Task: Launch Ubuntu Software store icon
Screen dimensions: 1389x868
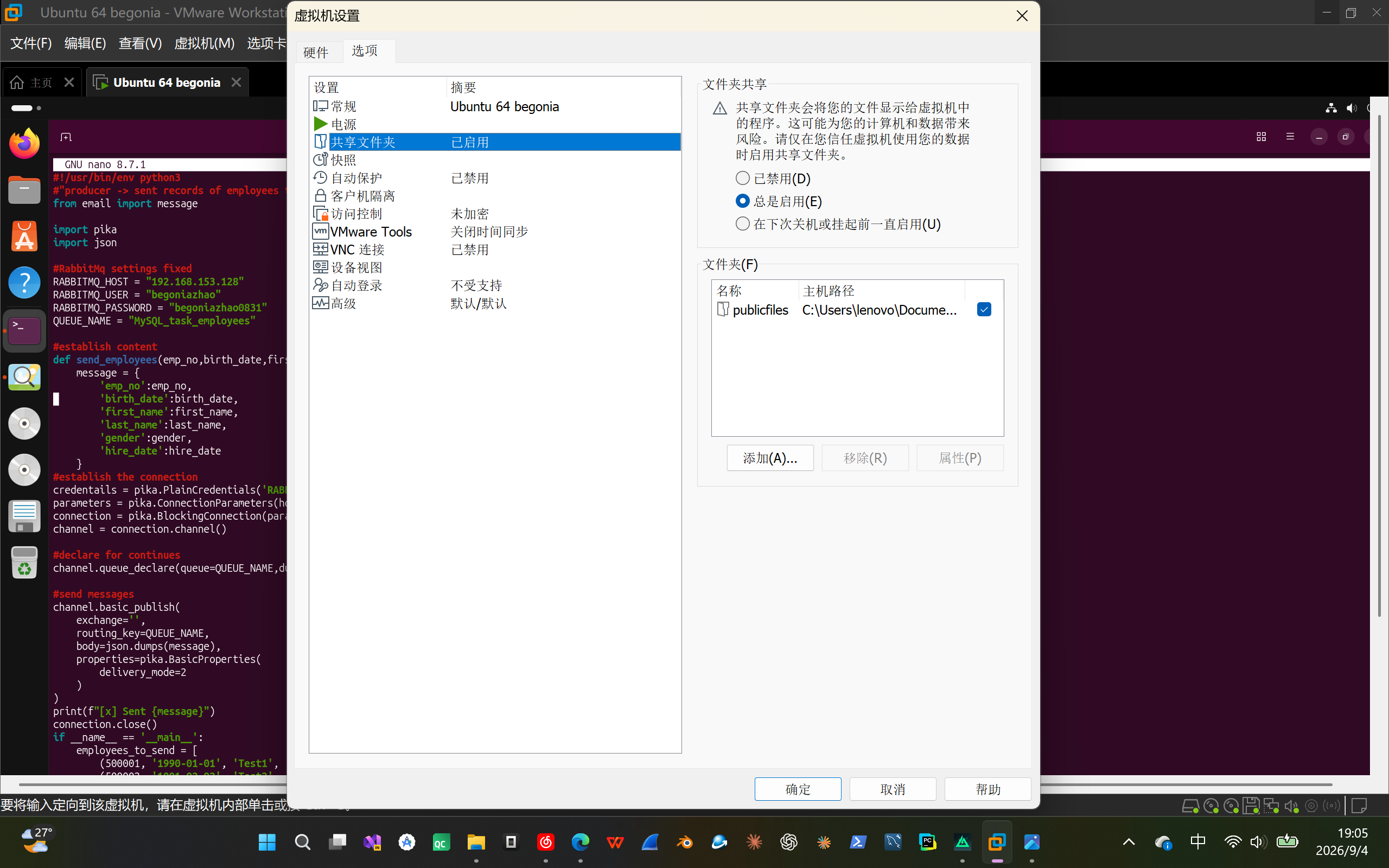Action: (24, 236)
